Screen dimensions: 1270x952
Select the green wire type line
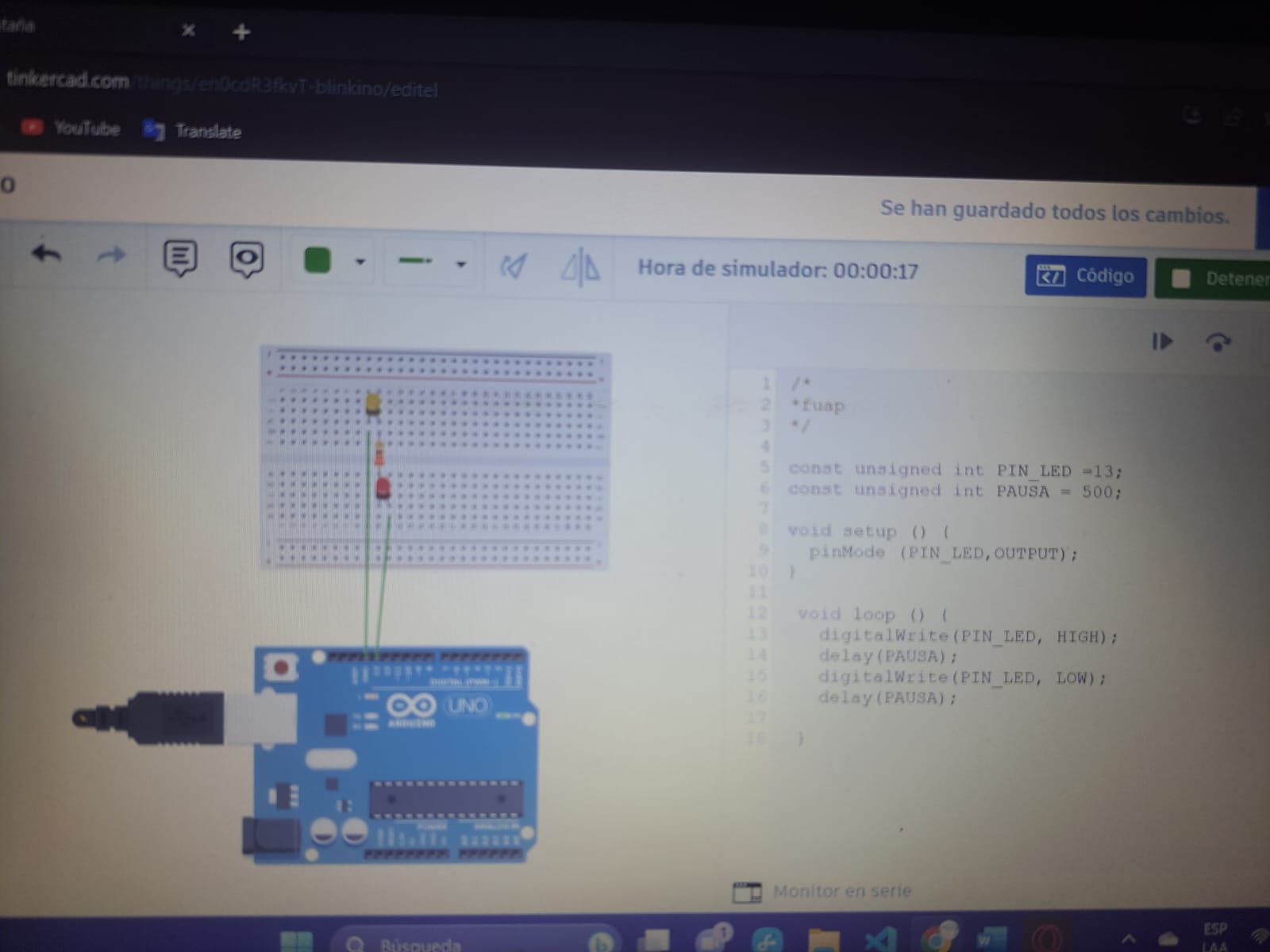click(415, 261)
